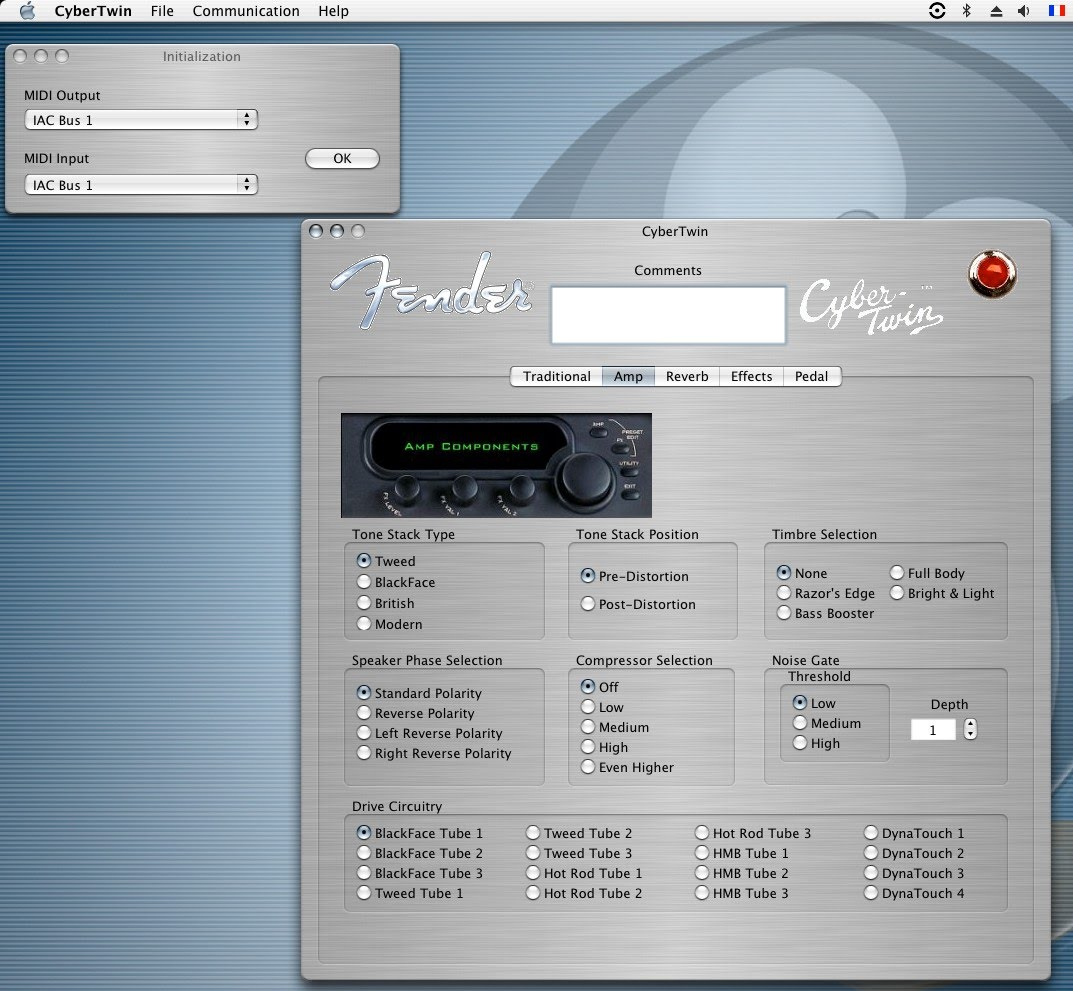Click the AMP button on amp panel image
The image size is (1073, 991).
coord(598,433)
